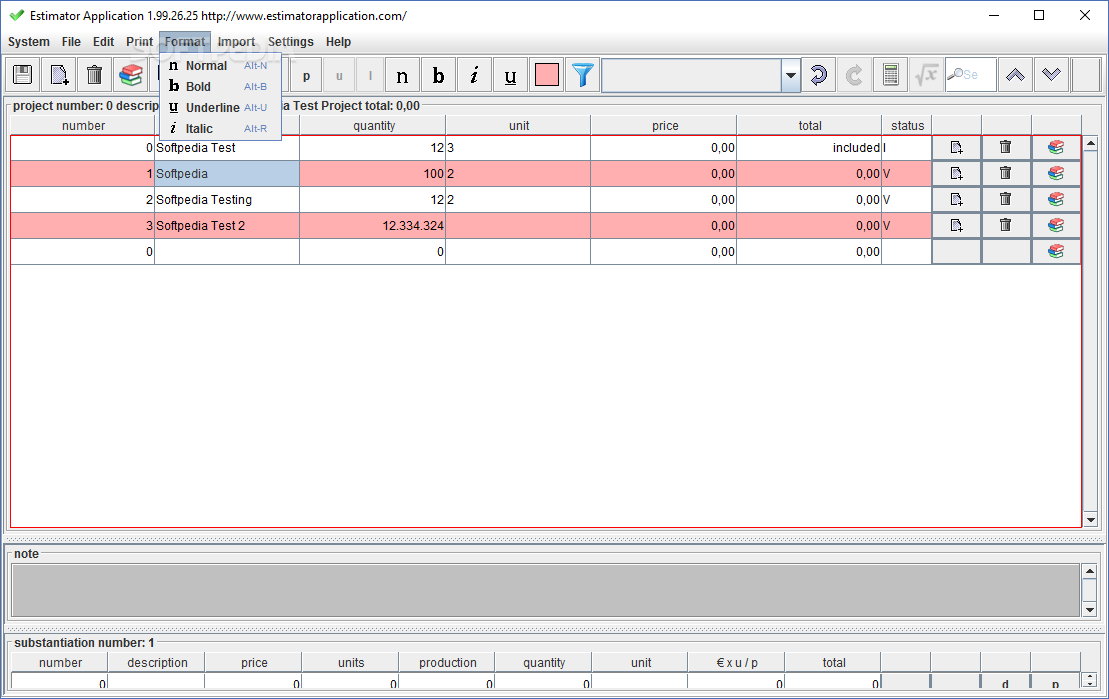Image resolution: width=1109 pixels, height=699 pixels.
Task: Apply italic with the 'i' toolbar button
Action: click(x=475, y=75)
